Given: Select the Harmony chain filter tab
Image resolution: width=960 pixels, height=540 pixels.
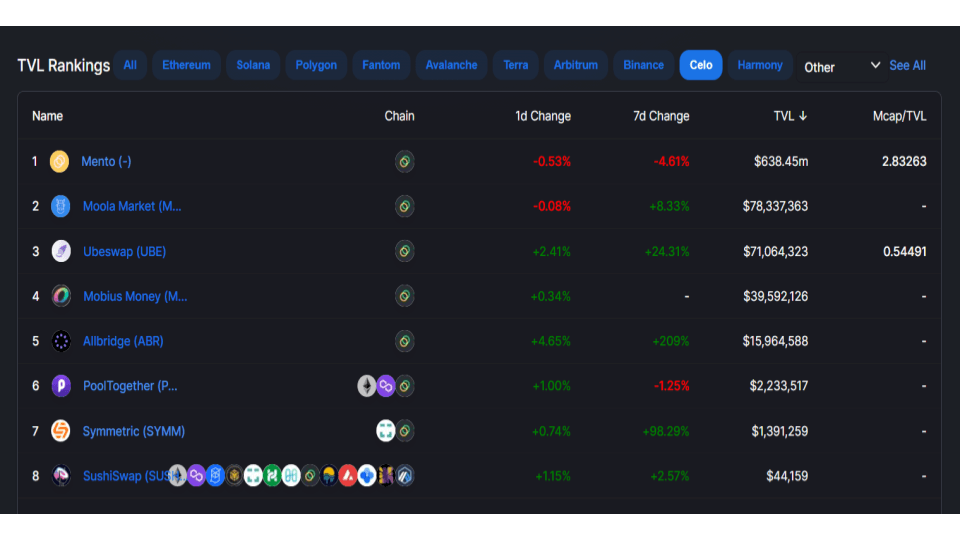Looking at the screenshot, I should tap(760, 65).
